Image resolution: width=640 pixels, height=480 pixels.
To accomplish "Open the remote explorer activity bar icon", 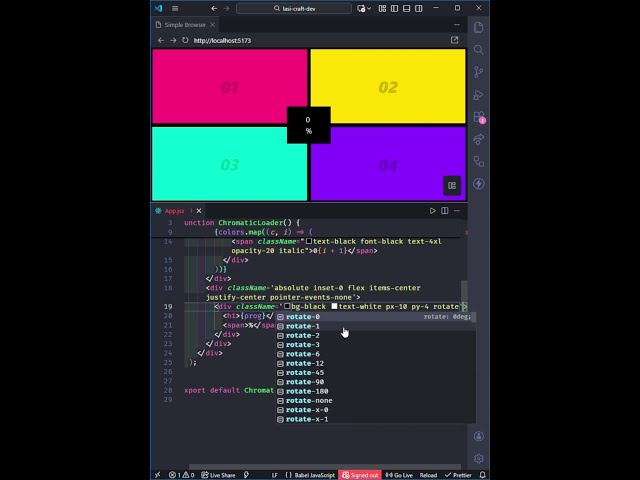I will click(x=479, y=162).
